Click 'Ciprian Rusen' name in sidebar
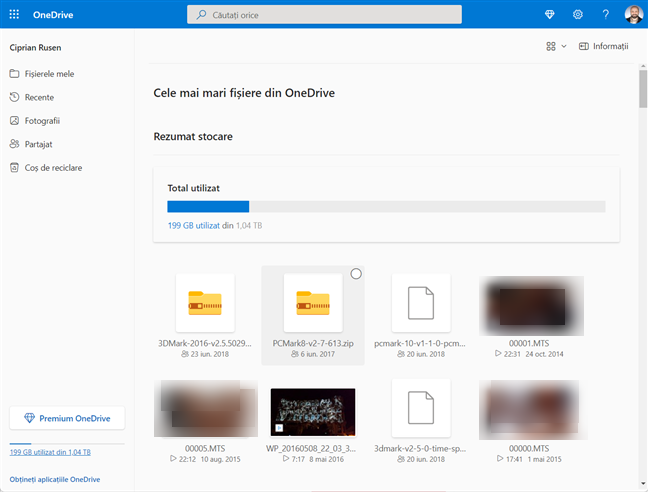This screenshot has width=648, height=492. coord(36,48)
